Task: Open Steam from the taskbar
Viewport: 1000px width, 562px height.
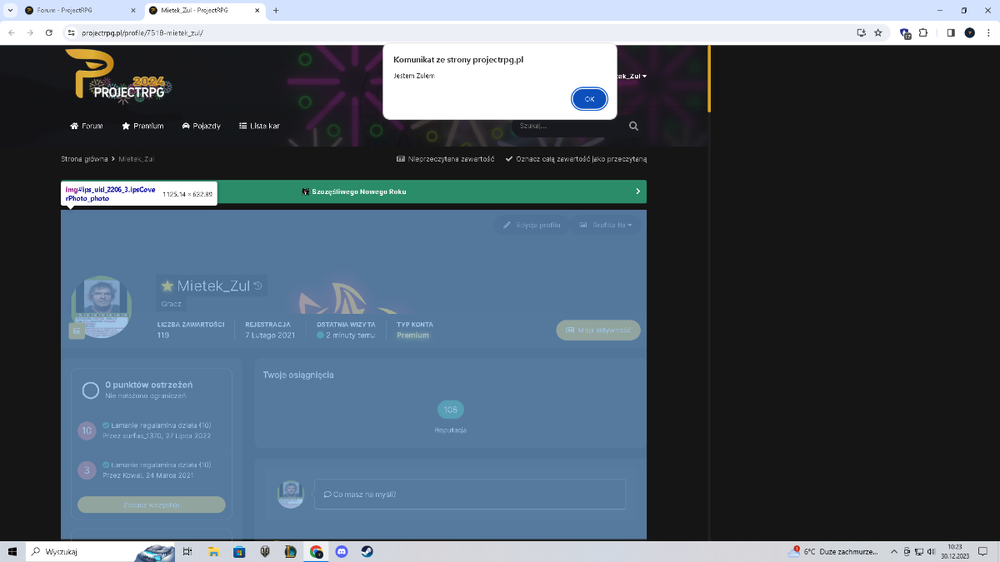Action: coord(367,551)
